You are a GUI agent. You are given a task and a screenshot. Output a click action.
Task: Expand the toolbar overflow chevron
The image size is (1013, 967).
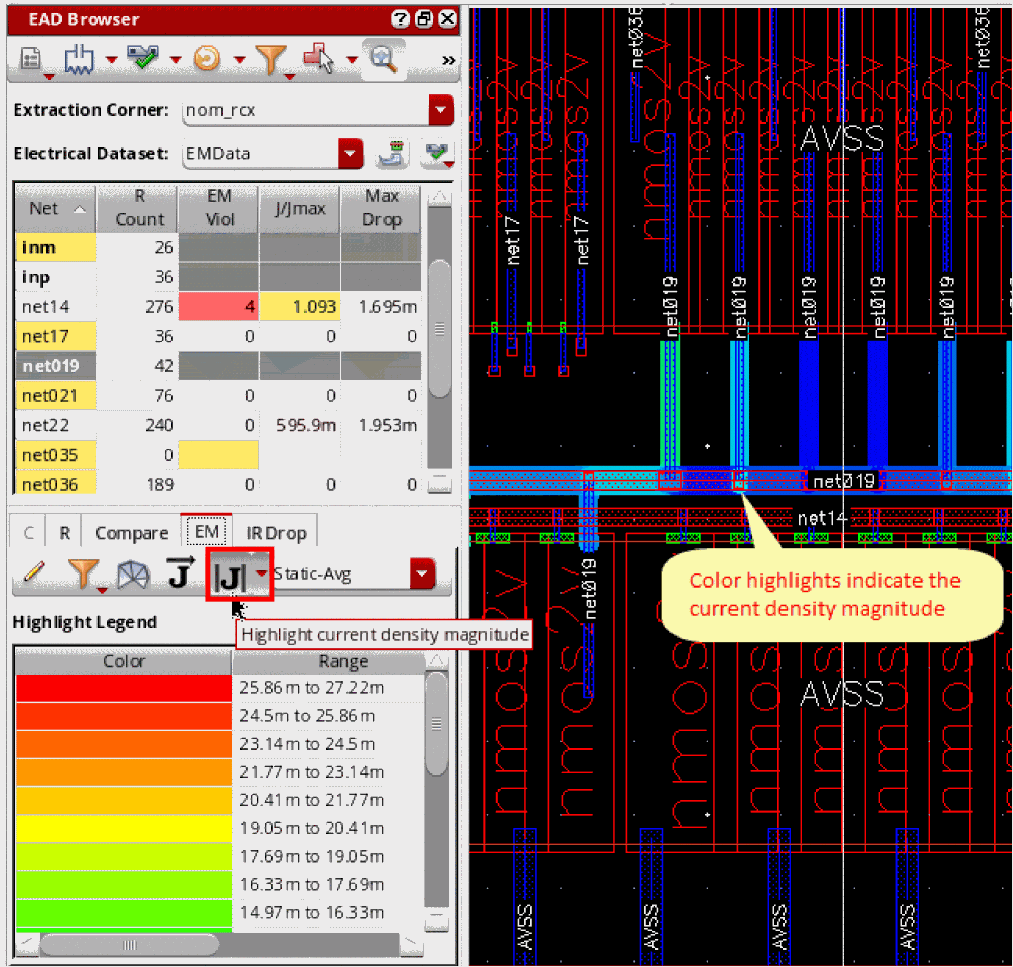pyautogui.click(x=448, y=61)
